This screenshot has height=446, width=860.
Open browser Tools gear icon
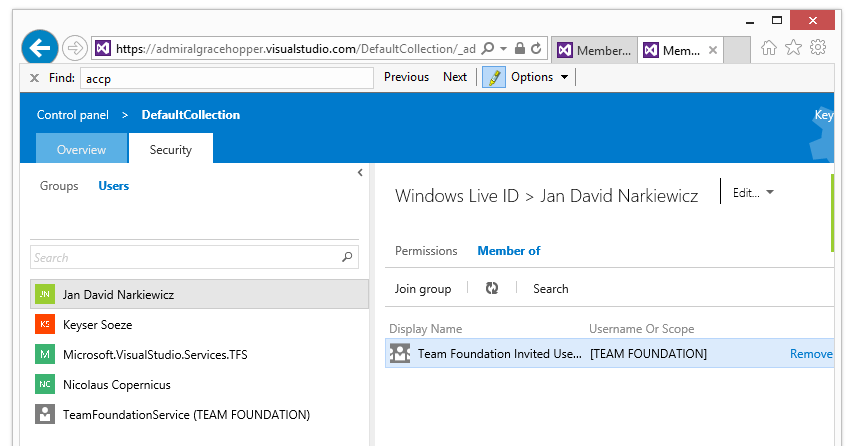(x=818, y=48)
